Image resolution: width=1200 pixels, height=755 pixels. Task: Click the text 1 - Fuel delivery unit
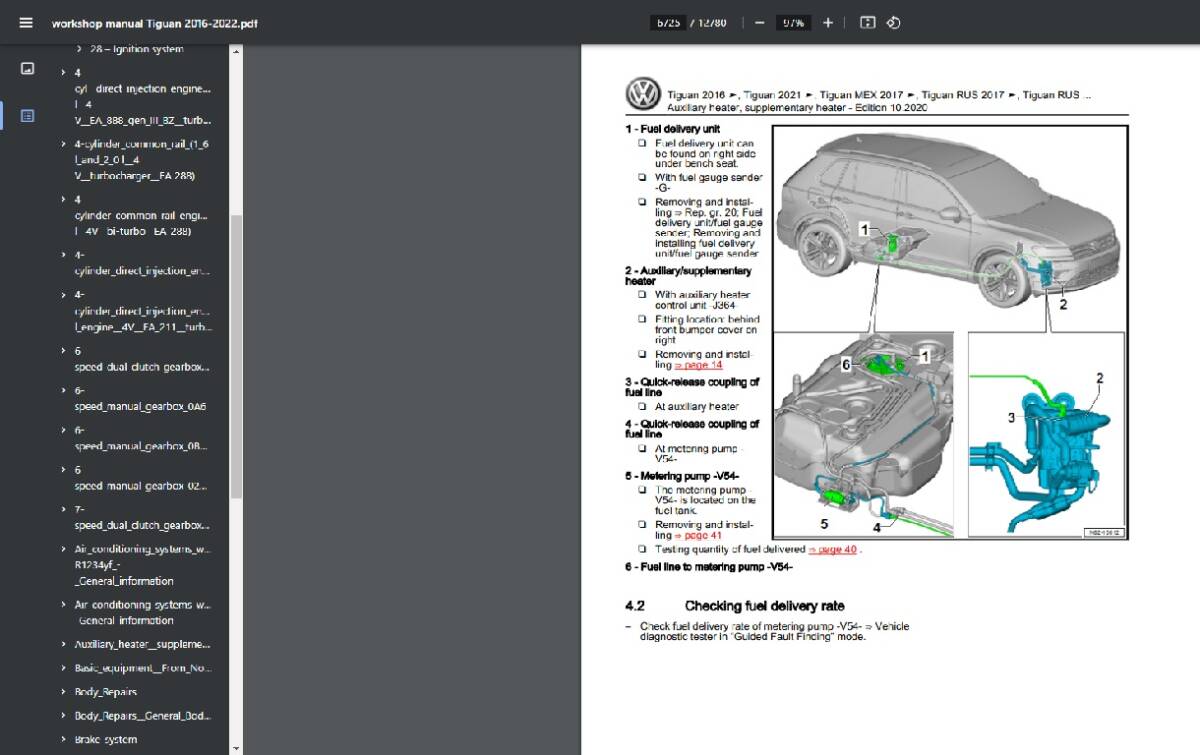[672, 130]
